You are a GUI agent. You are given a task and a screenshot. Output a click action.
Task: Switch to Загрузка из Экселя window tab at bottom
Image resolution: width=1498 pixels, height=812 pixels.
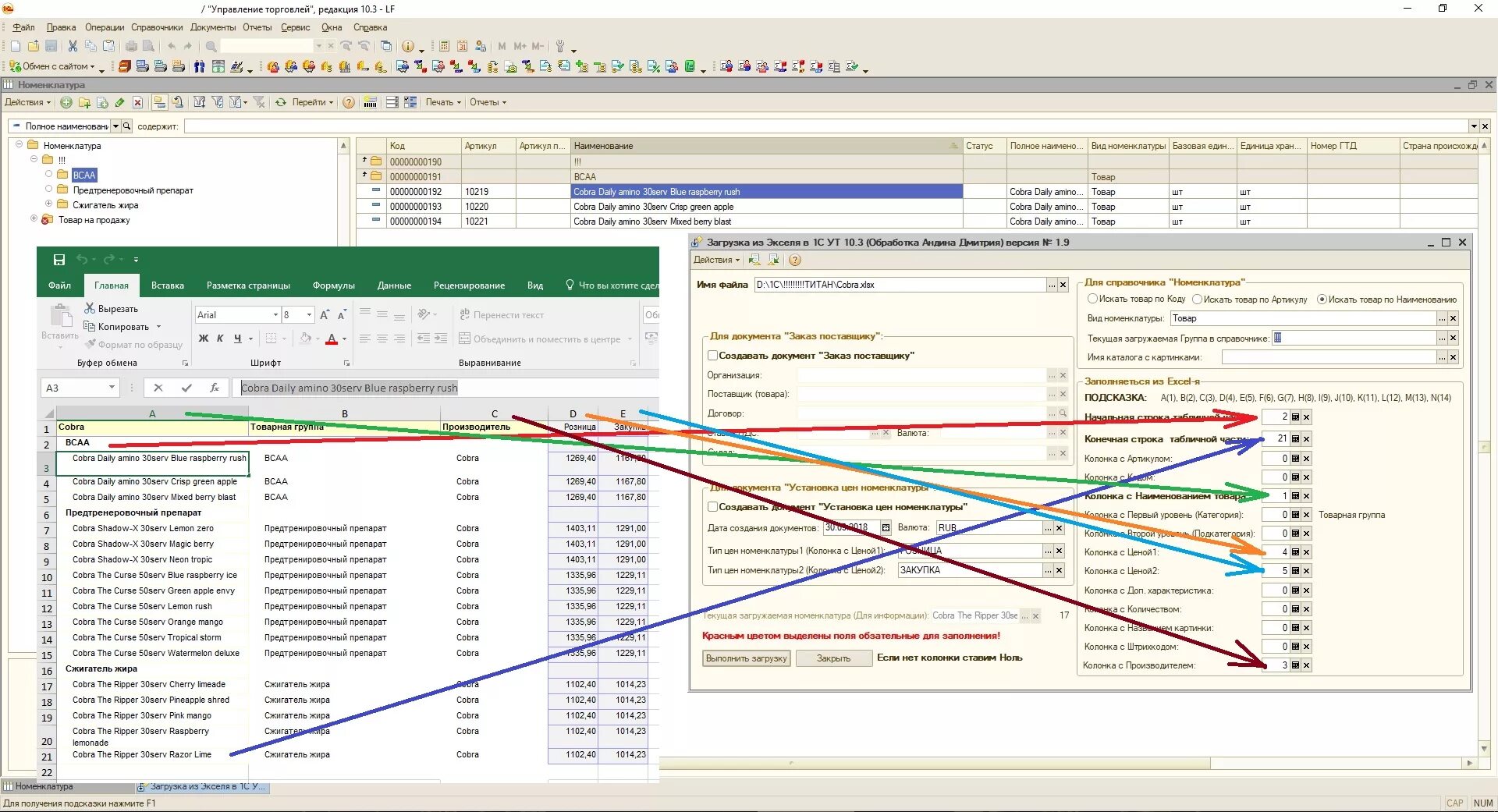pos(202,786)
